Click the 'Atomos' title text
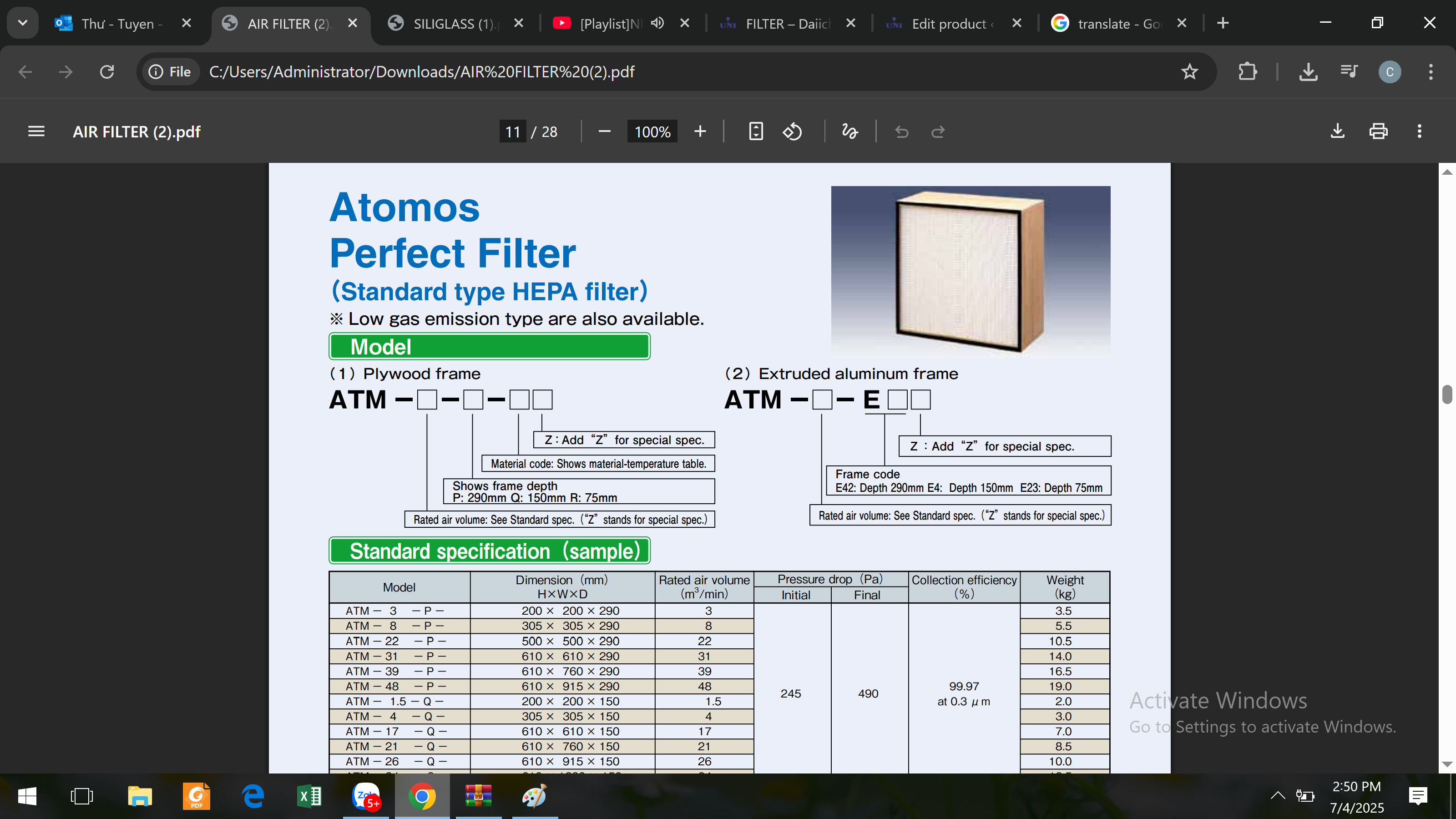1456x819 pixels. (404, 207)
